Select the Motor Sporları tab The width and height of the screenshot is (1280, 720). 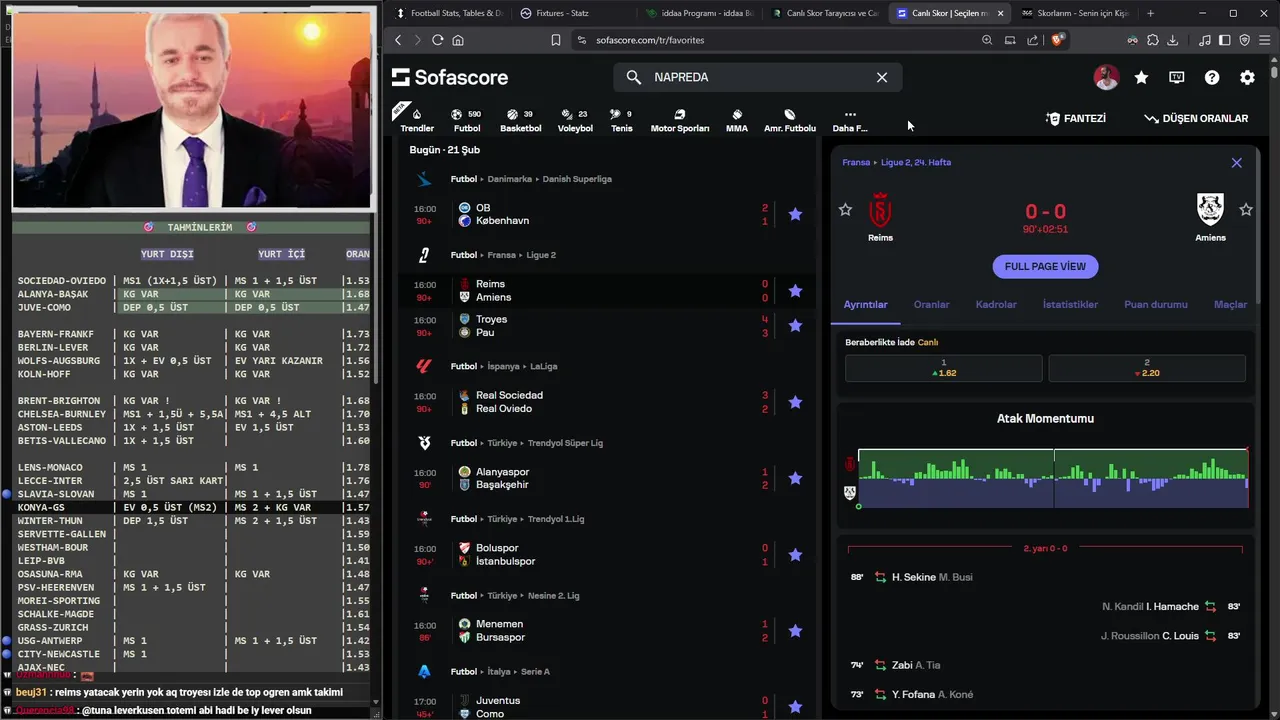click(680, 120)
